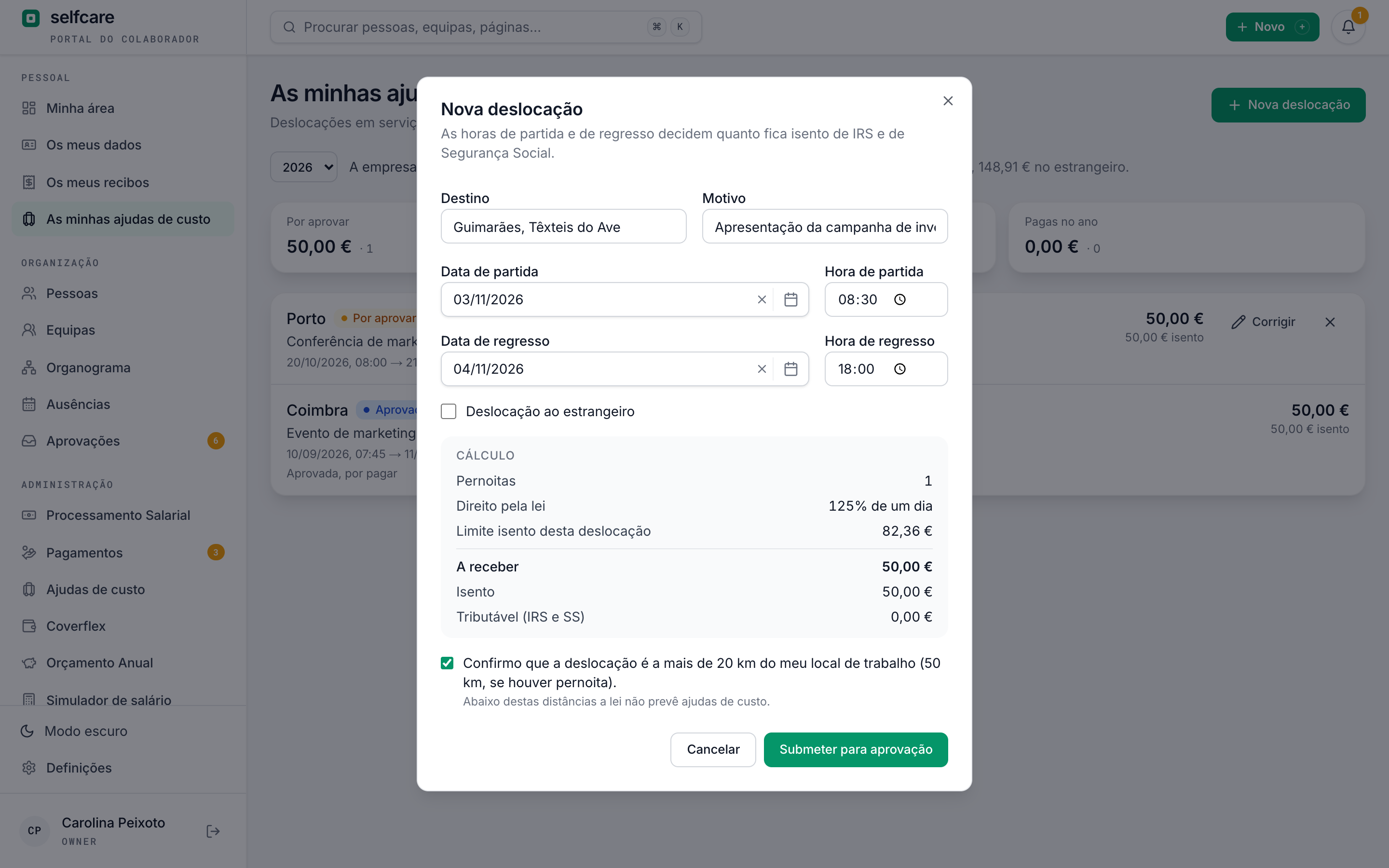Viewport: 1389px width, 868px height.
Task: Click the Novo button in header
Action: [1272, 27]
